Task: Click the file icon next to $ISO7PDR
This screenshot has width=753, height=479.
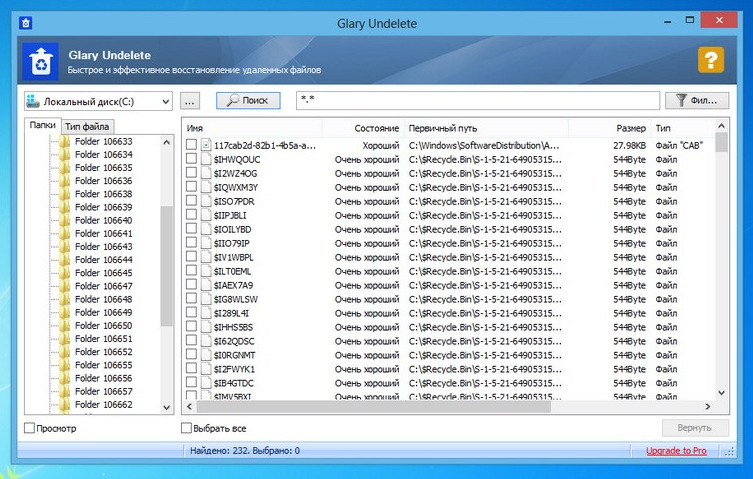Action: (206, 201)
